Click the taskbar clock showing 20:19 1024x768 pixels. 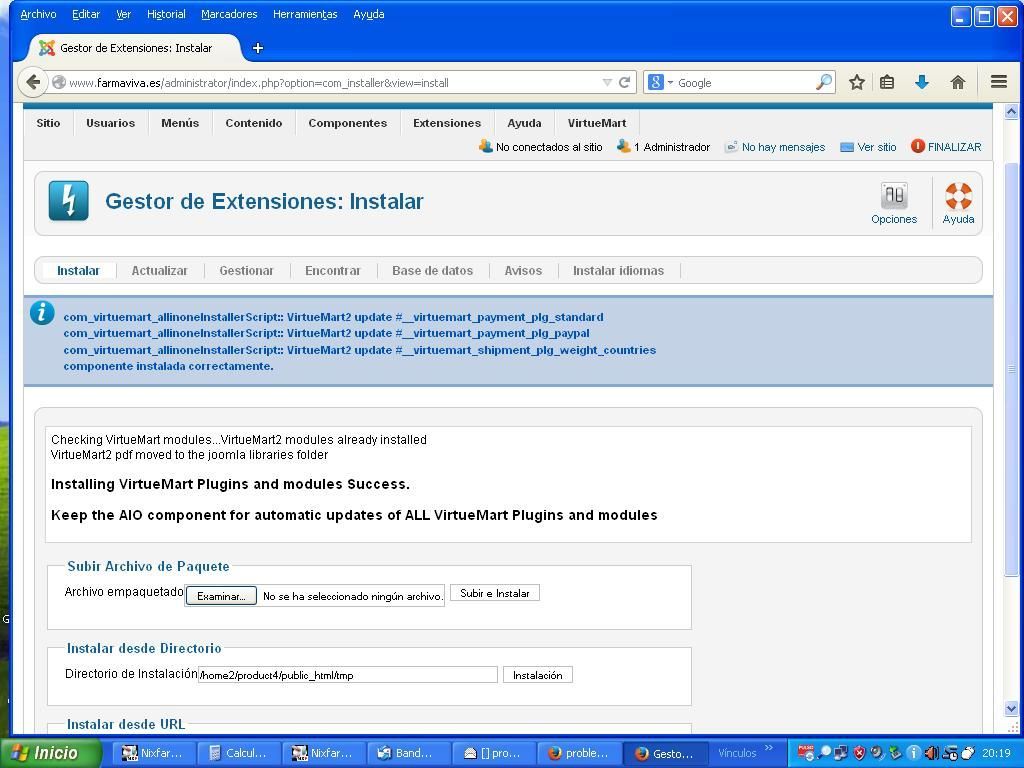coord(996,753)
